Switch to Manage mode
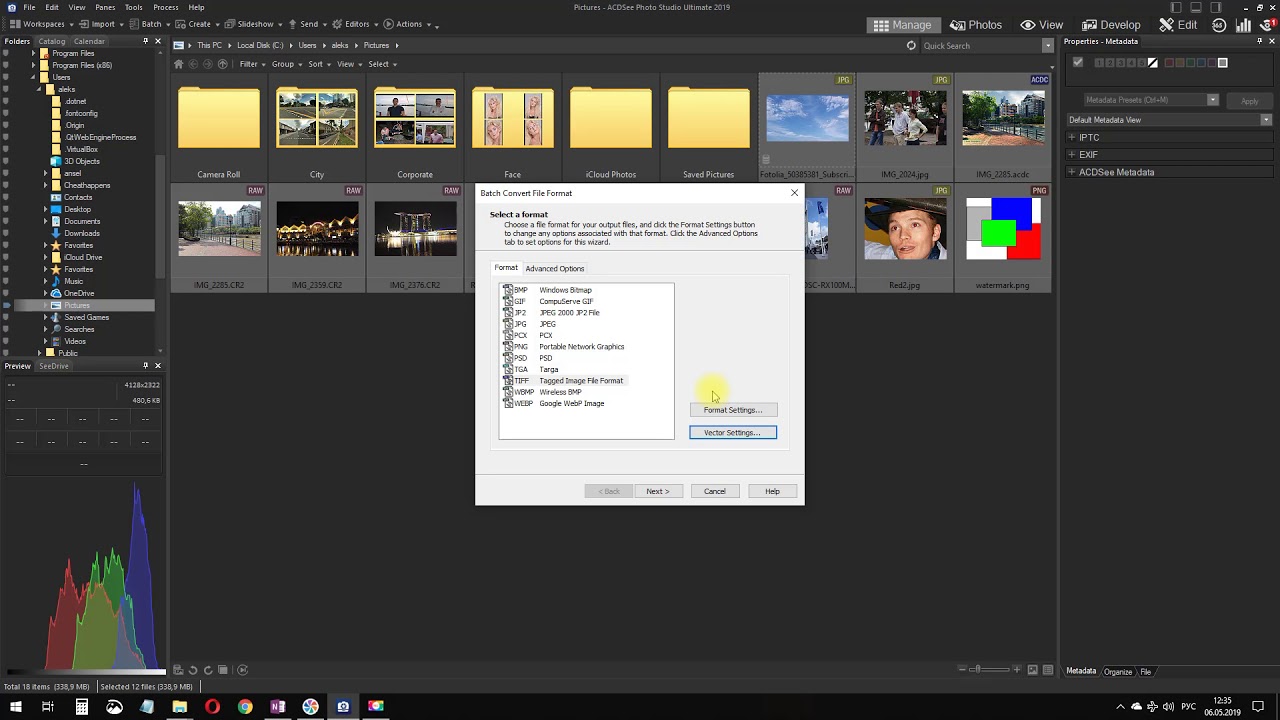This screenshot has width=1280, height=720. click(x=902, y=25)
